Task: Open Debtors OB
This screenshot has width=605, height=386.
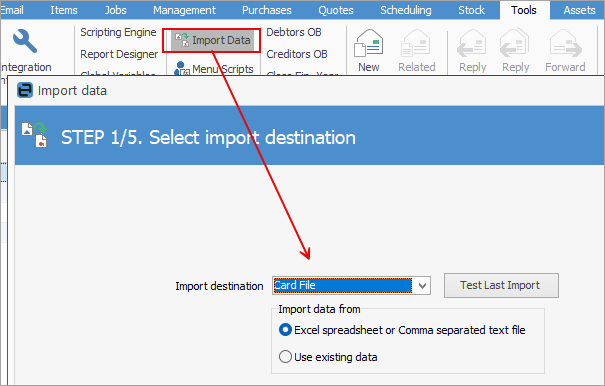Action: [x=294, y=32]
